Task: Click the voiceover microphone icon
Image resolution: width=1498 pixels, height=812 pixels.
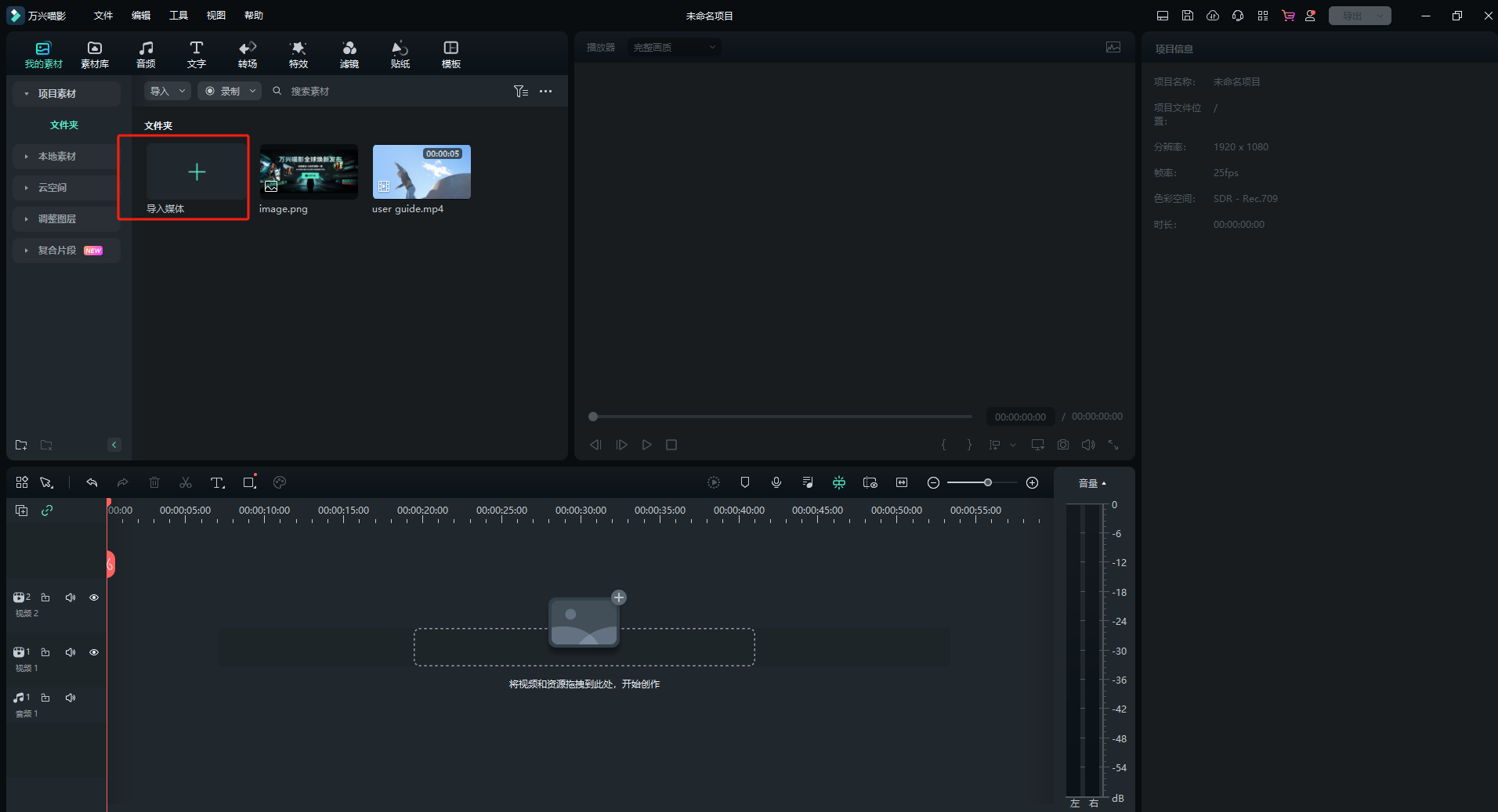Action: pos(776,483)
